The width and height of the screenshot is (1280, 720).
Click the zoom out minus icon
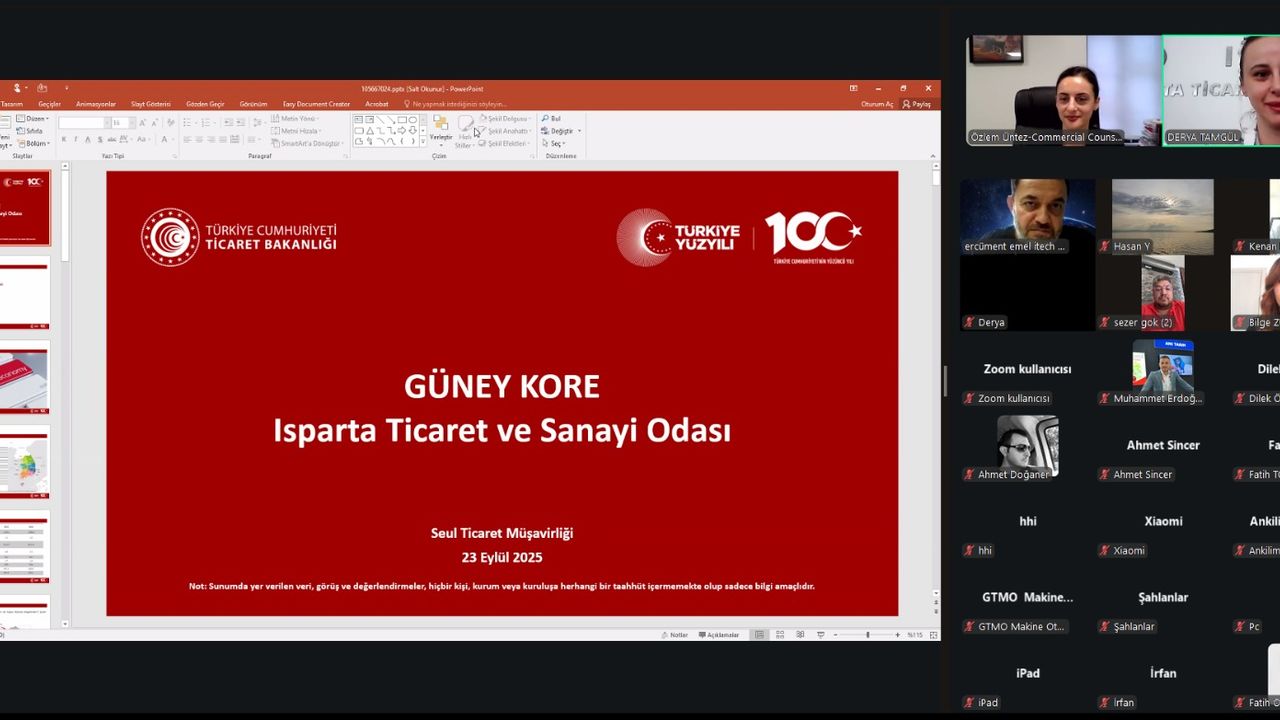point(836,635)
